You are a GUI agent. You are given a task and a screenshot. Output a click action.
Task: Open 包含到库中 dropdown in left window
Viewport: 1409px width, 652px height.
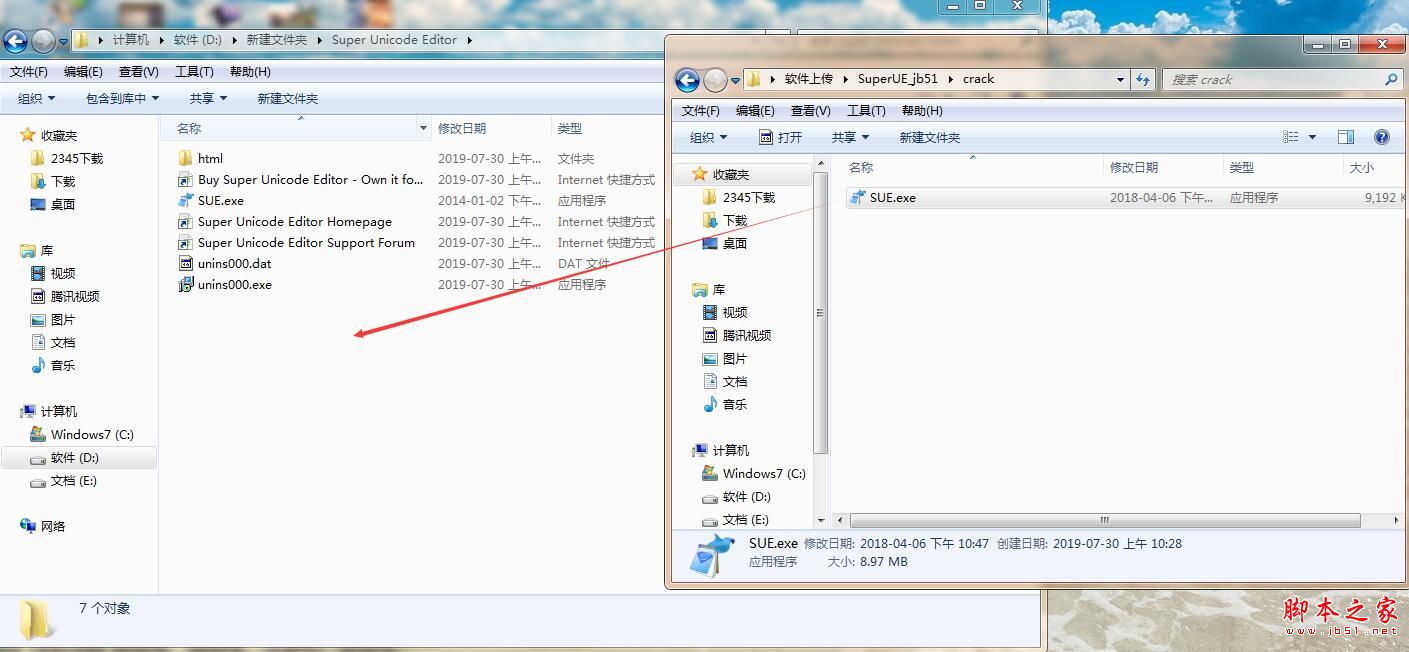pos(122,98)
